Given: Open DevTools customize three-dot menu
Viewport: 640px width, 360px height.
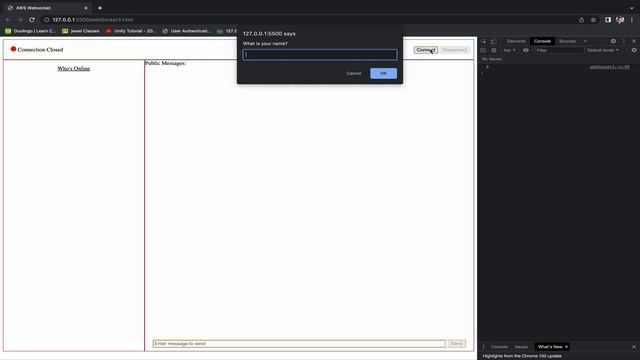Looking at the screenshot, I should 624,41.
